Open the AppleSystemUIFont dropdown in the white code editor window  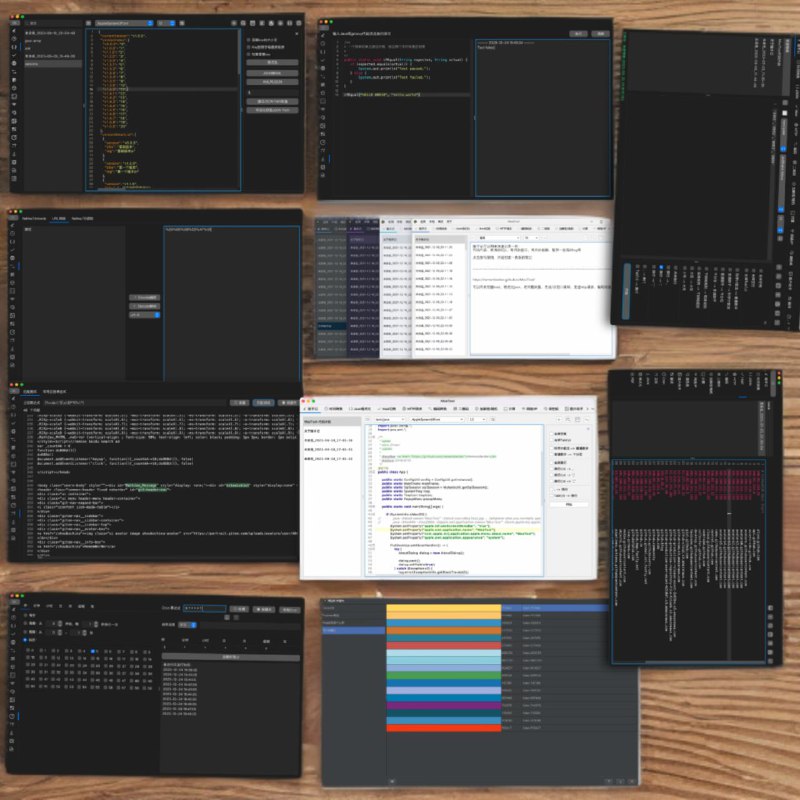pos(436,419)
